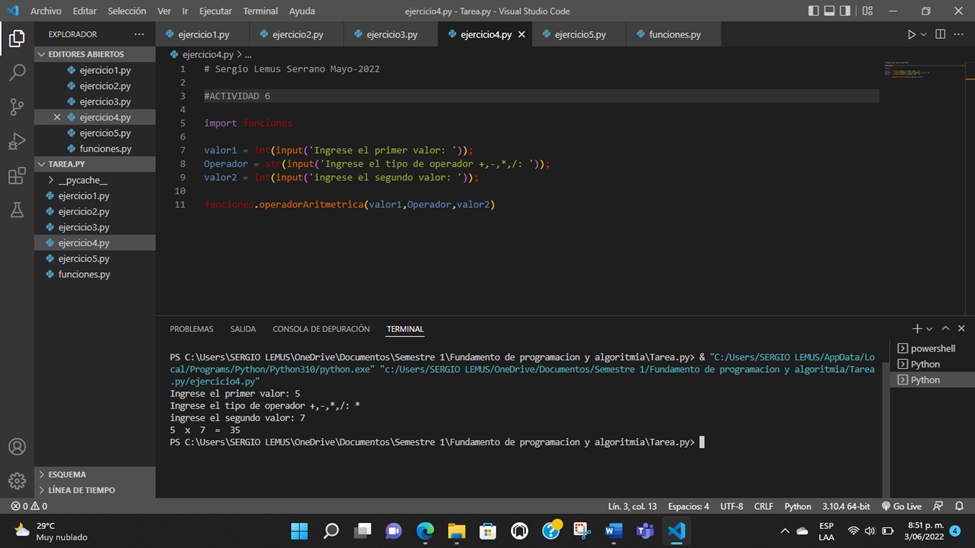Open the Explorer view in activity bar
975x548 pixels.
coord(17,39)
